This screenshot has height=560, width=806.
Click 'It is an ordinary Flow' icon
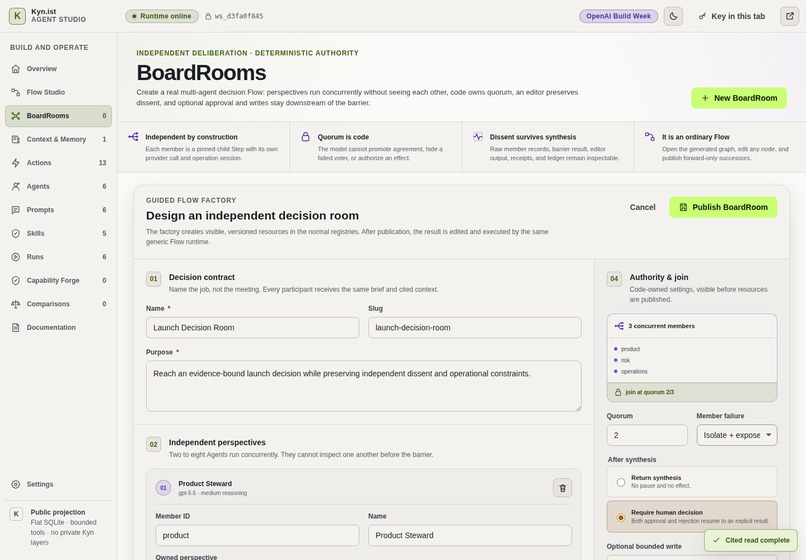[650, 137]
